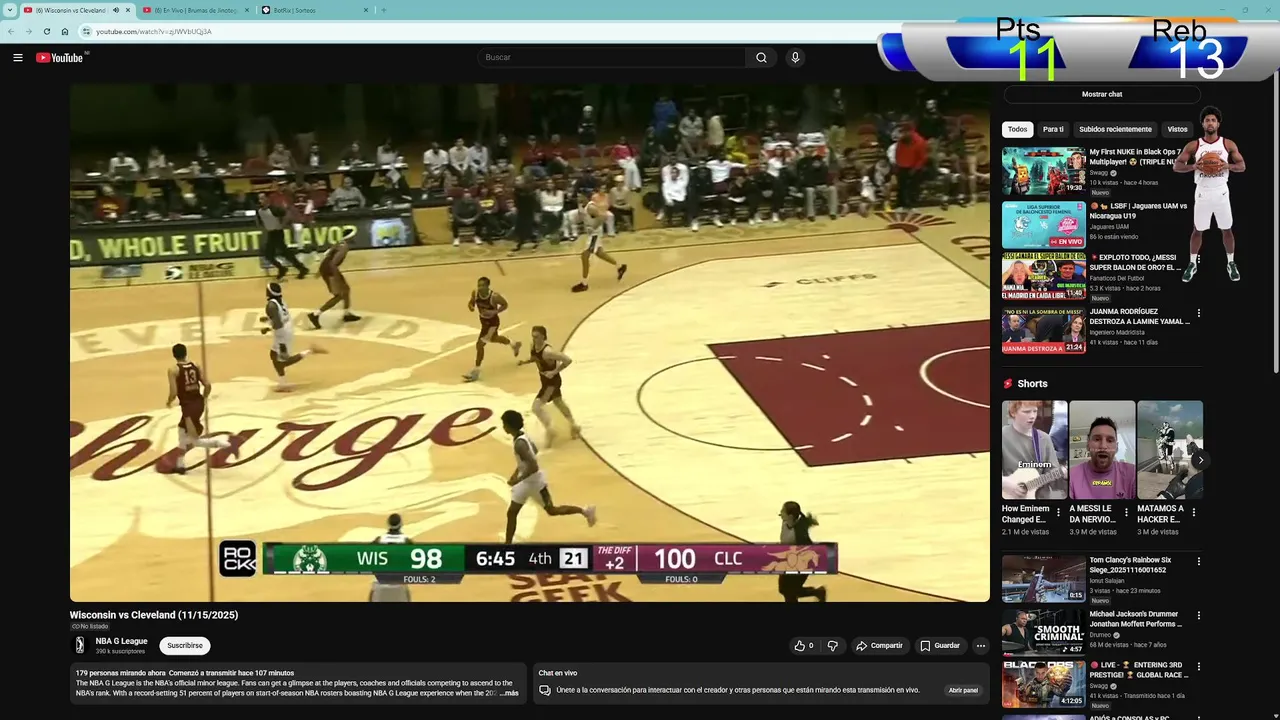Close the Wisconsin vs Cleveland tab
Screen dimensions: 1280x720
click(x=128, y=10)
